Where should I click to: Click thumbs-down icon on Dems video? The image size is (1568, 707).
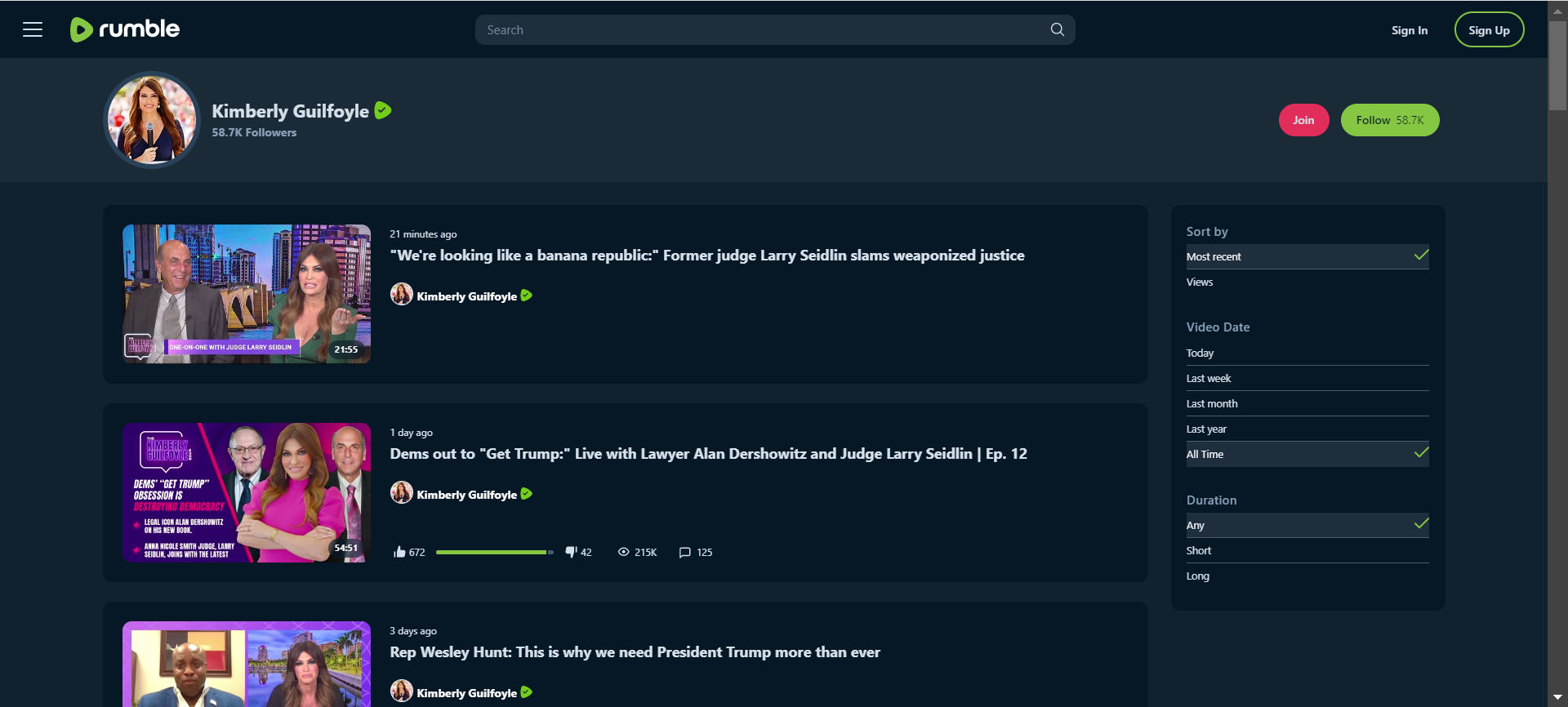571,553
